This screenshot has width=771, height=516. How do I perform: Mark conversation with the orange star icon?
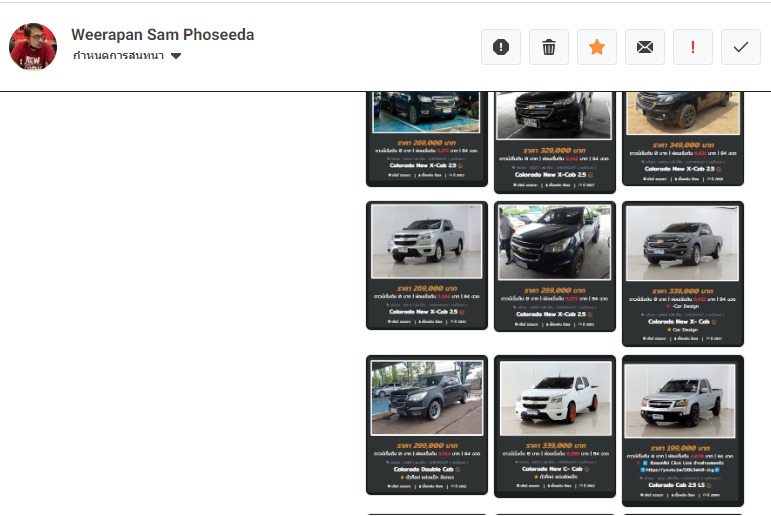point(596,47)
